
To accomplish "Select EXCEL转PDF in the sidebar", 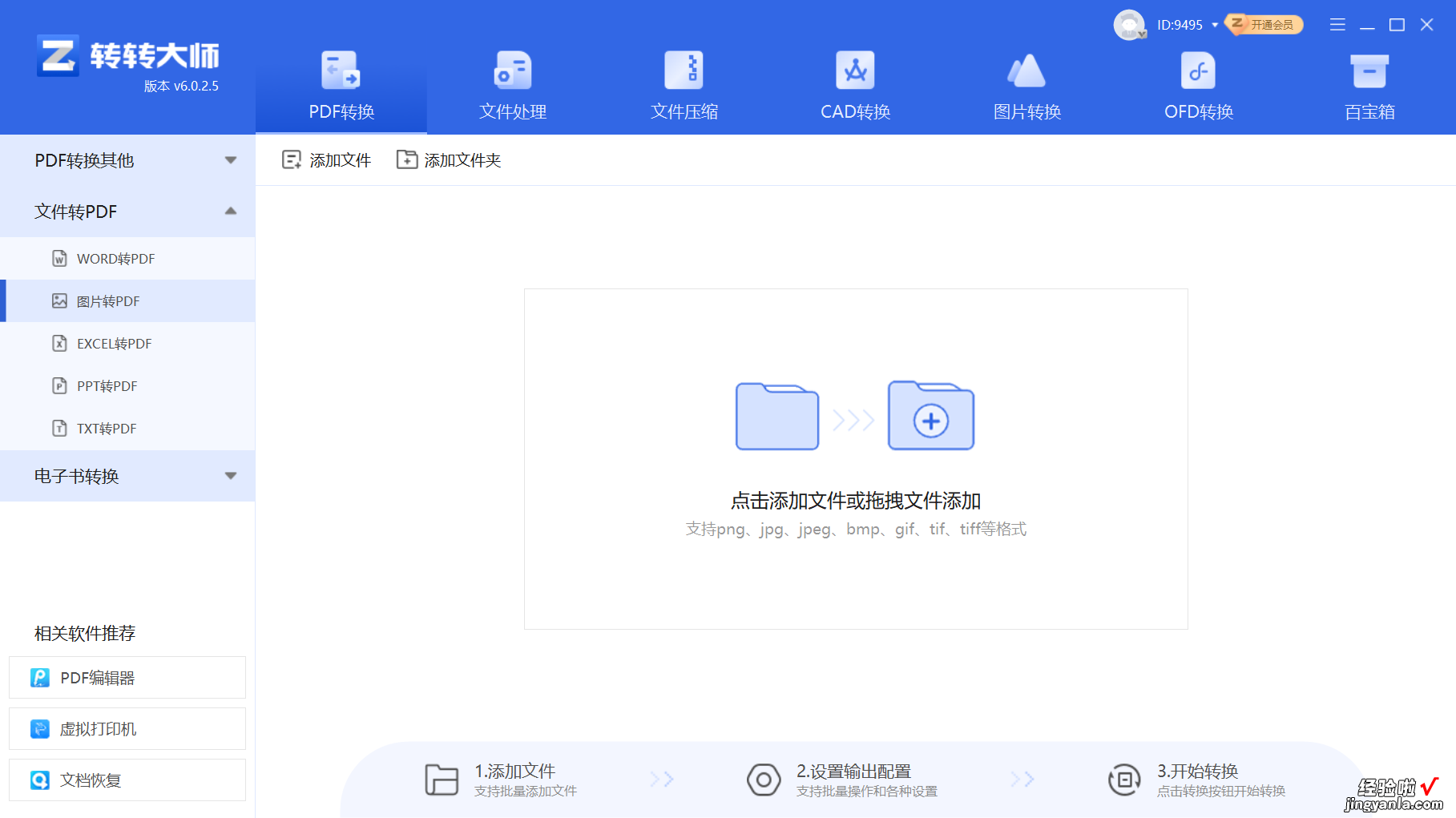I will click(127, 343).
